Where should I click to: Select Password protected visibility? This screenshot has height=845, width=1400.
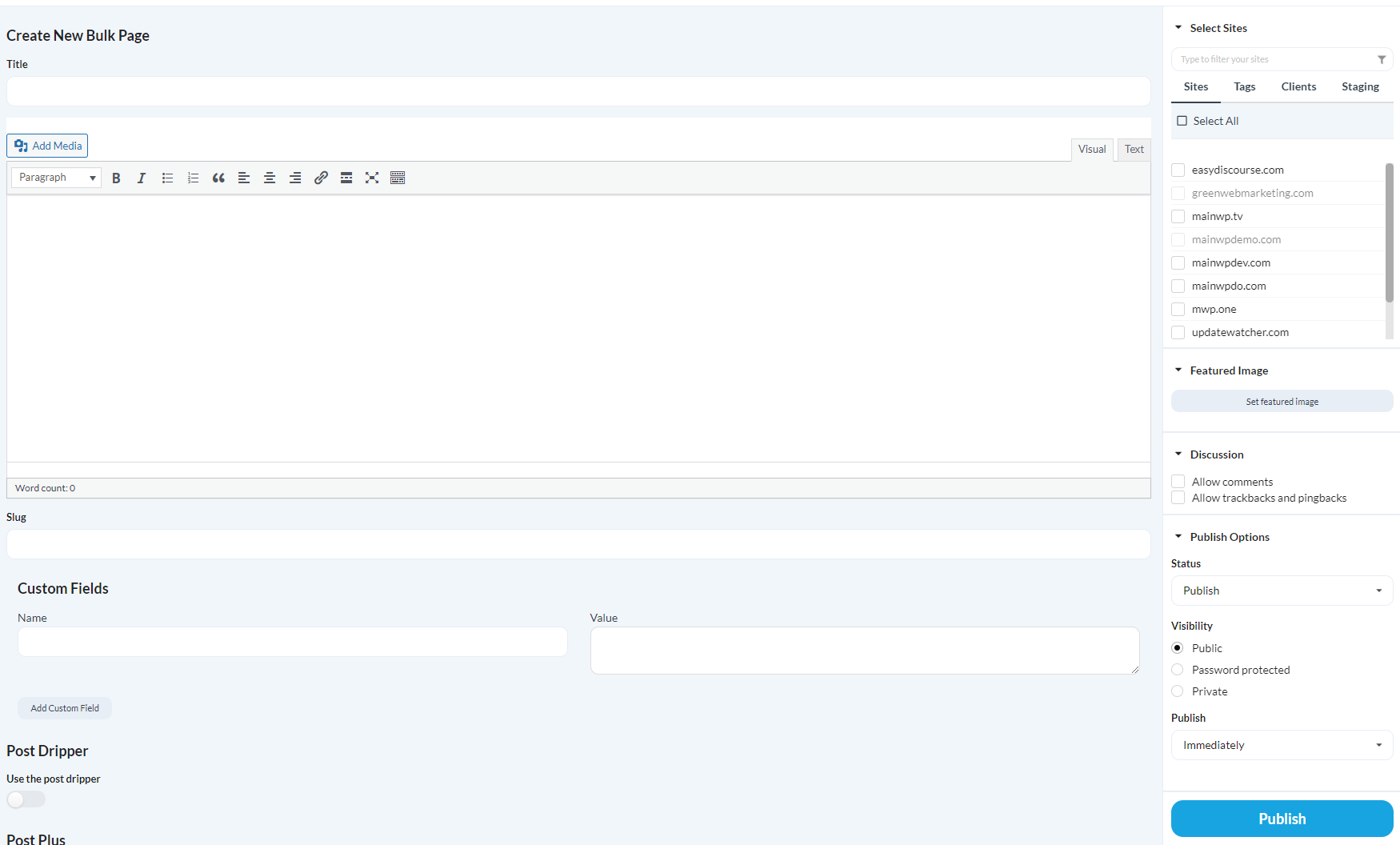[x=1177, y=669]
